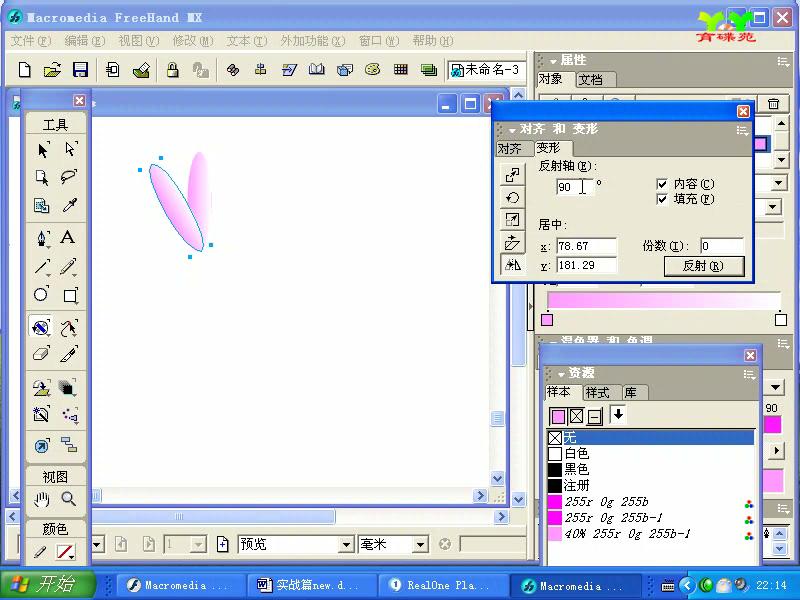The image size is (800, 600).
Task: Click the pink left gradient color stop
Action: [547, 319]
